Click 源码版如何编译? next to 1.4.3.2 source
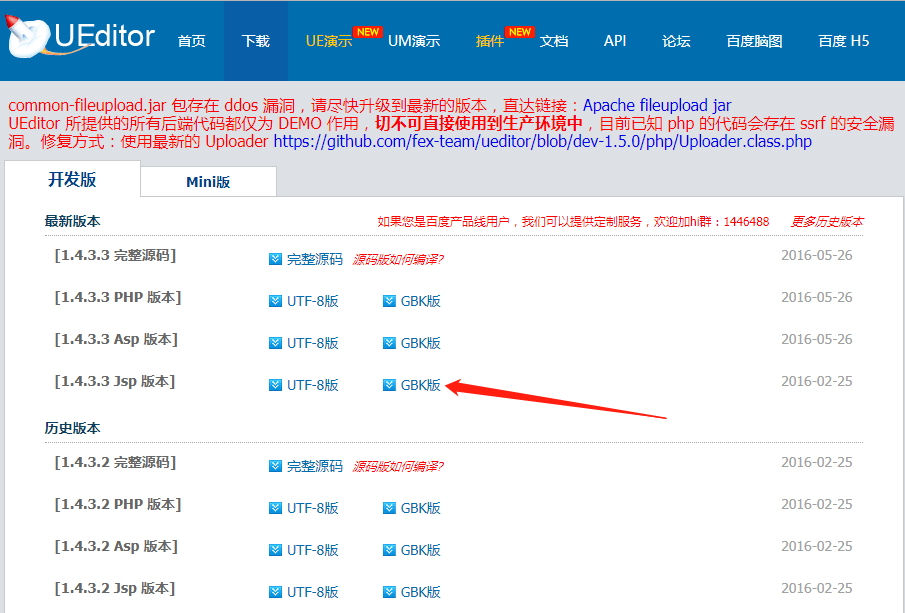Image resolution: width=905 pixels, height=613 pixels. tap(398, 466)
